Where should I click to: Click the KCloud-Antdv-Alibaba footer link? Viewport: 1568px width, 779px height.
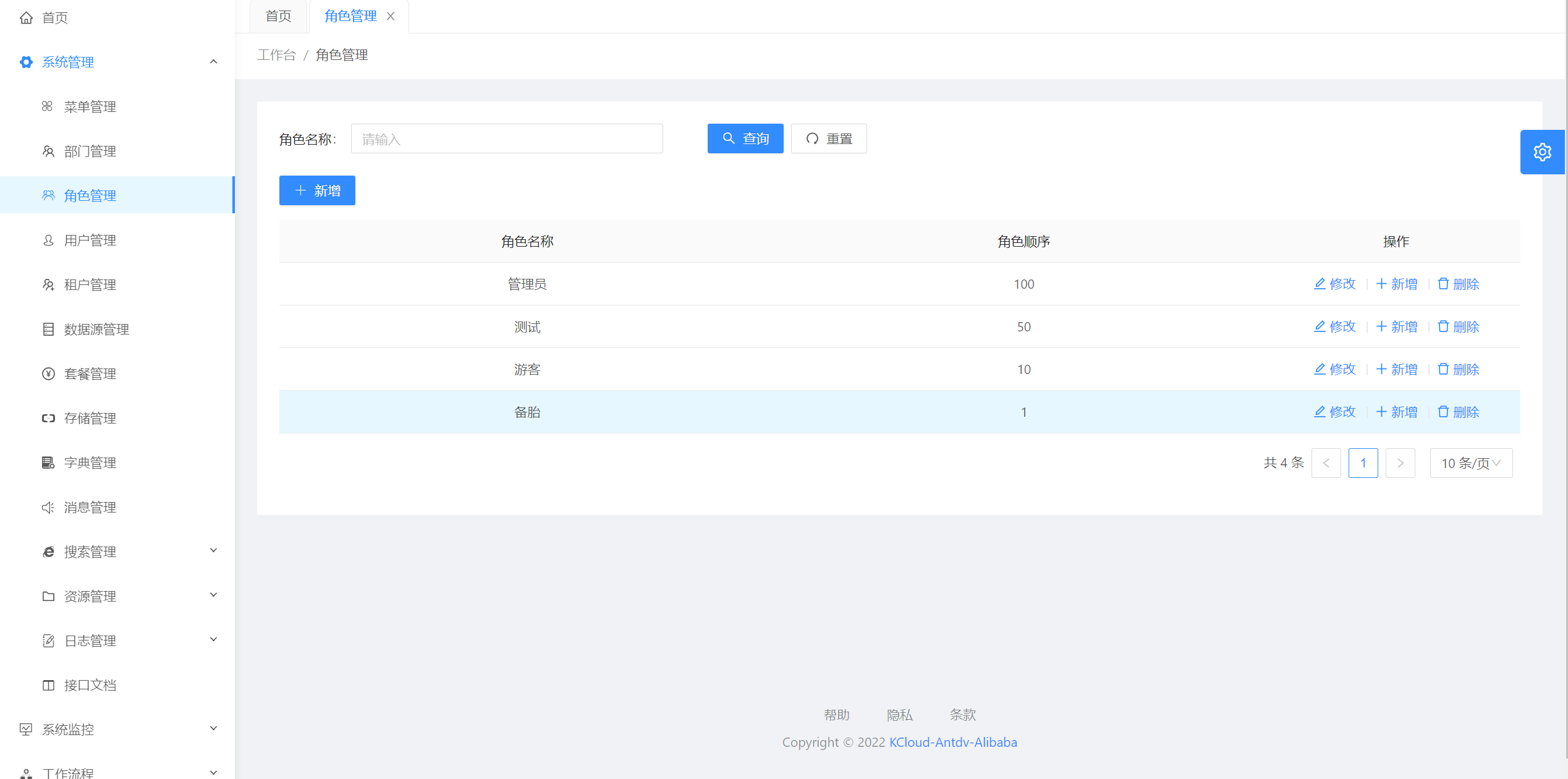point(953,742)
